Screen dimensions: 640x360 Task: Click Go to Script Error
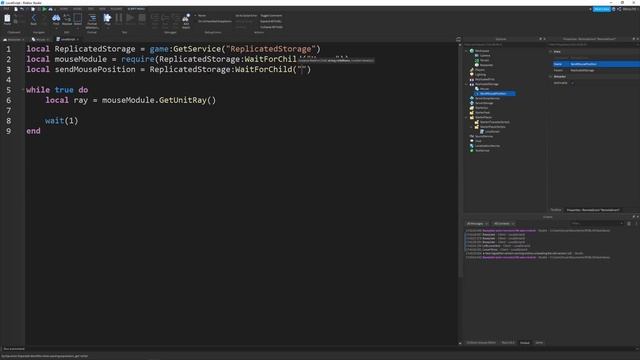point(246,16)
